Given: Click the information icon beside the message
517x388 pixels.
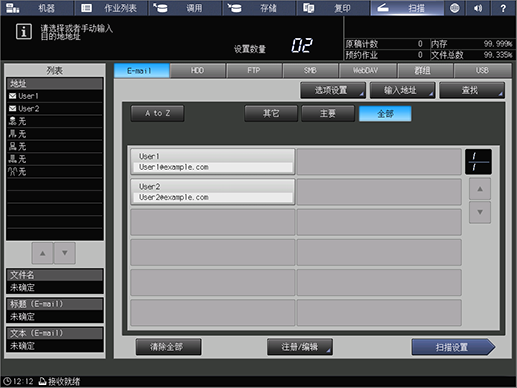Looking at the screenshot, I should [24, 32].
